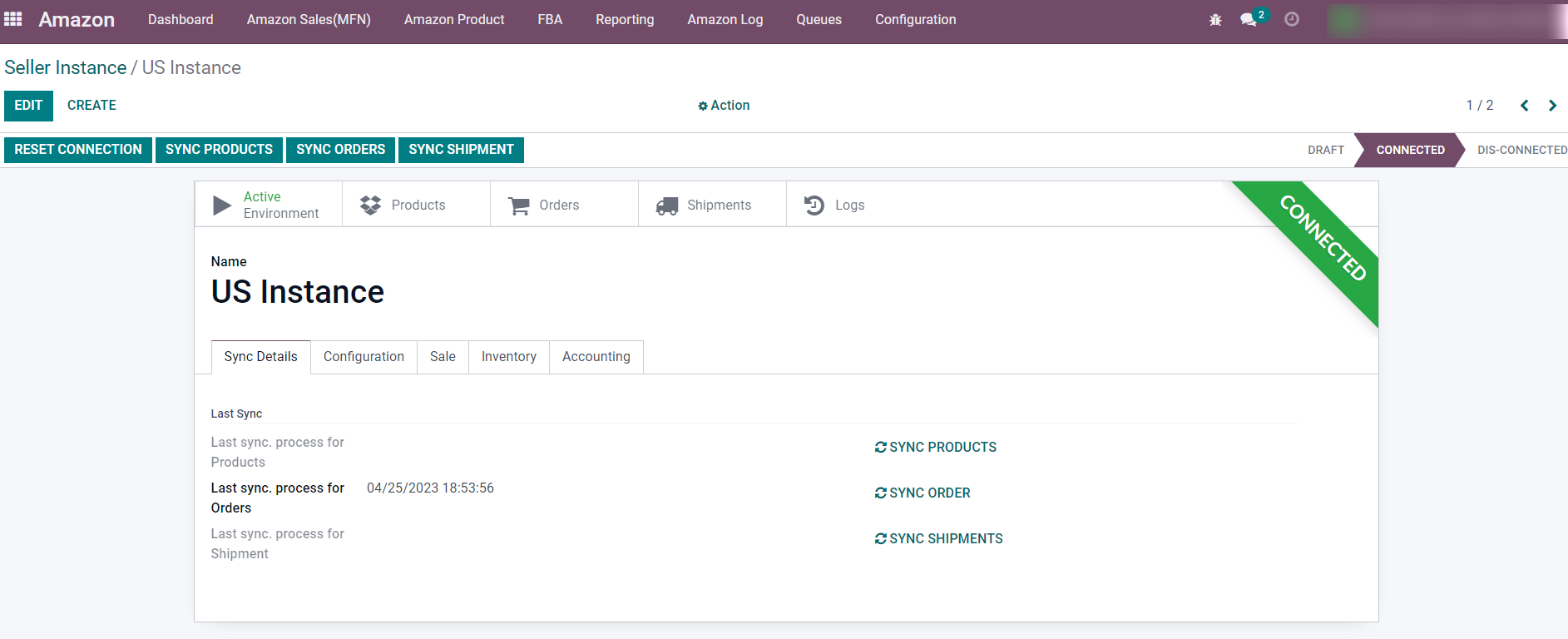Select the CONNECTED status stage

1410,150
